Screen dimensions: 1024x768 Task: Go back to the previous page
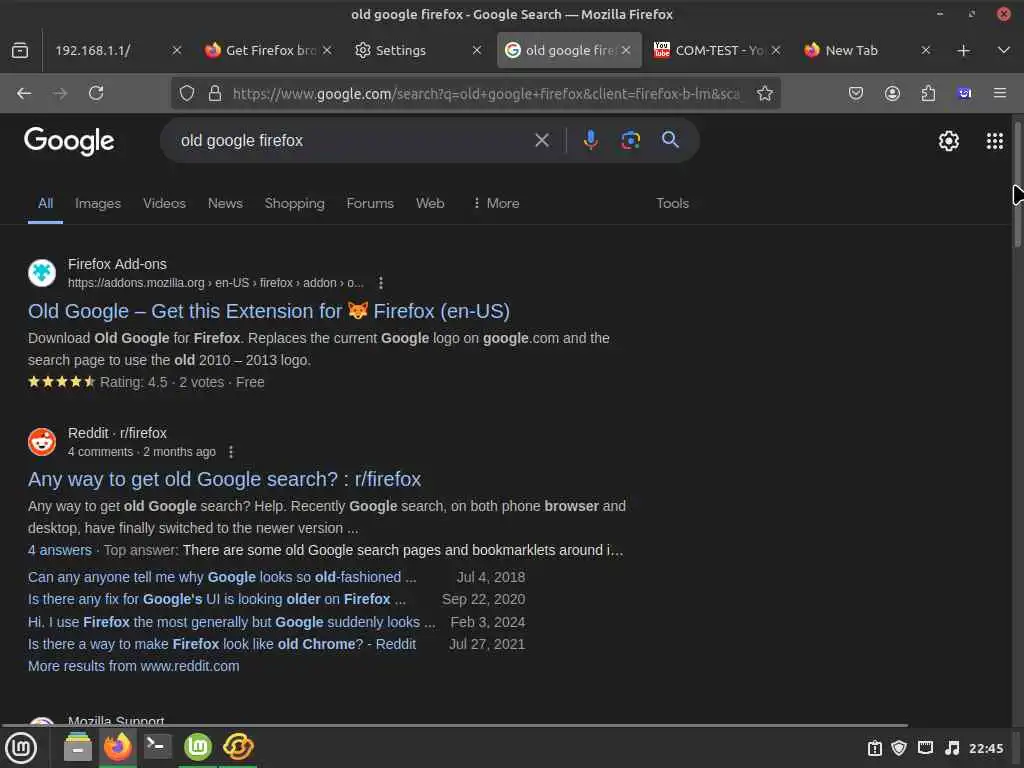(x=24, y=93)
